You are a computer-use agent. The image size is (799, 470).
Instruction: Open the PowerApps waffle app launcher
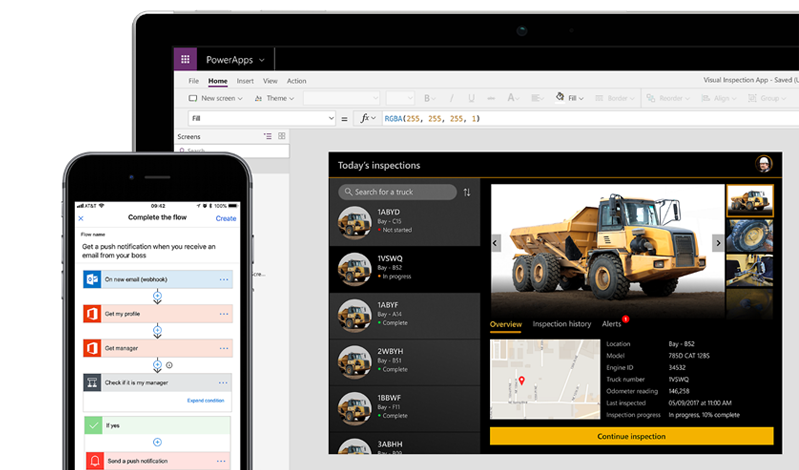pos(185,59)
